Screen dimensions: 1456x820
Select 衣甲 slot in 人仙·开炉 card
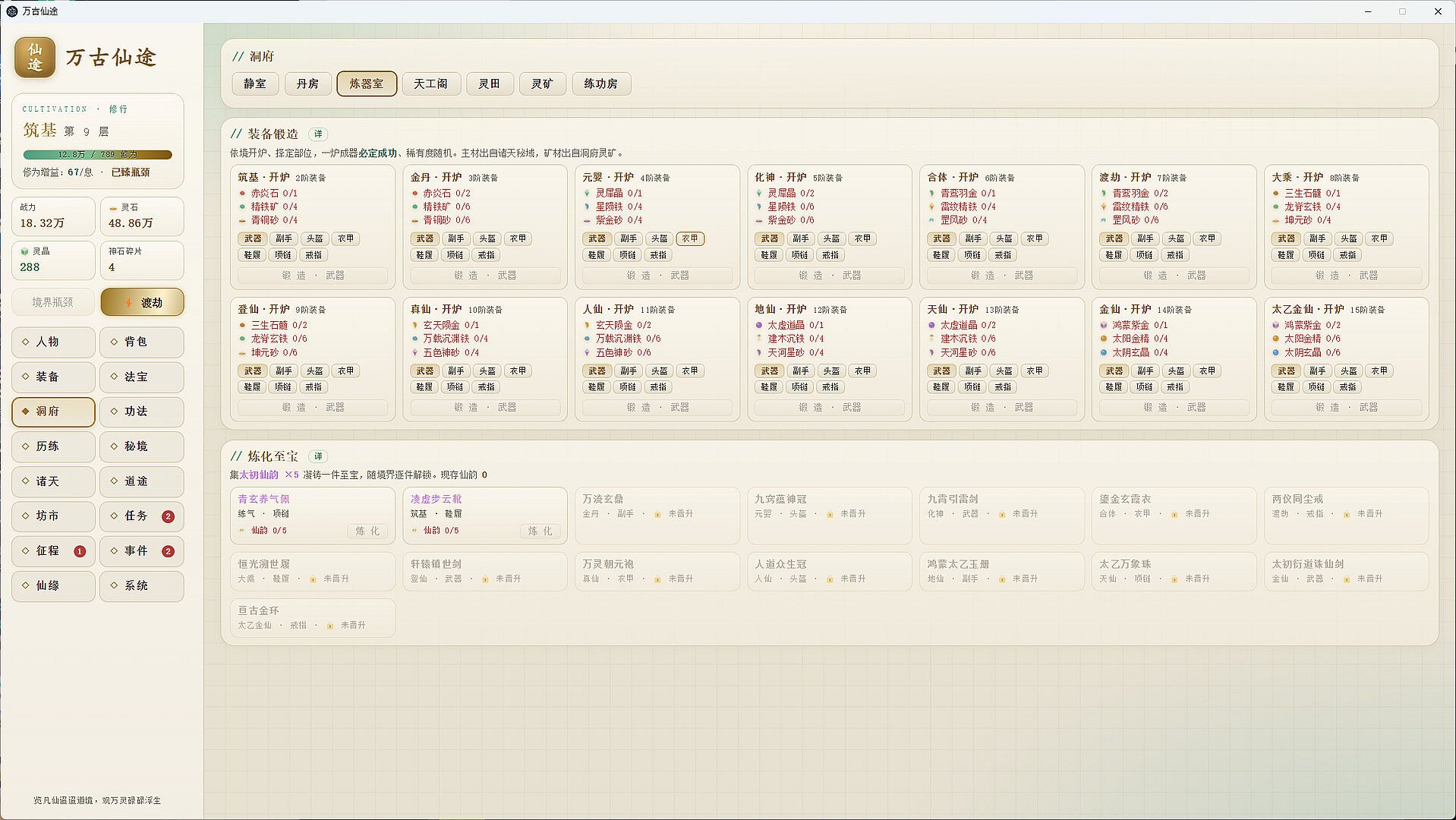690,371
